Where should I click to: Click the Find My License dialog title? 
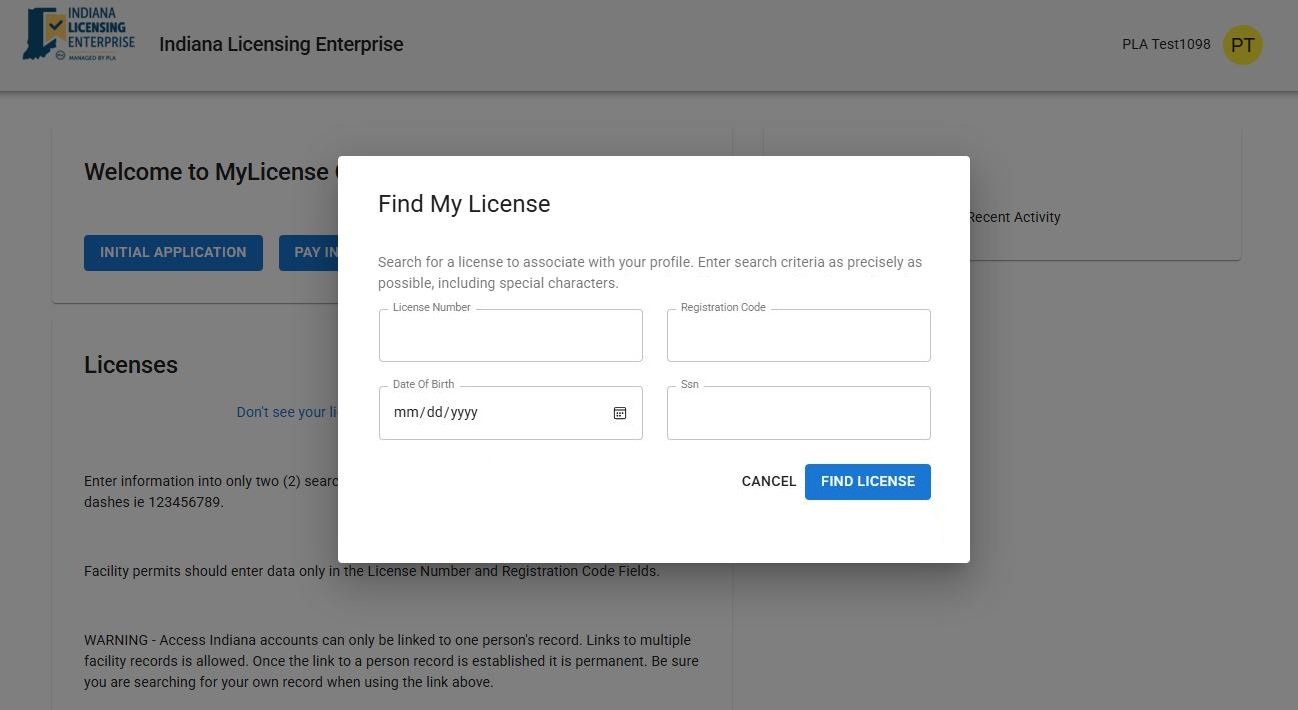click(464, 204)
